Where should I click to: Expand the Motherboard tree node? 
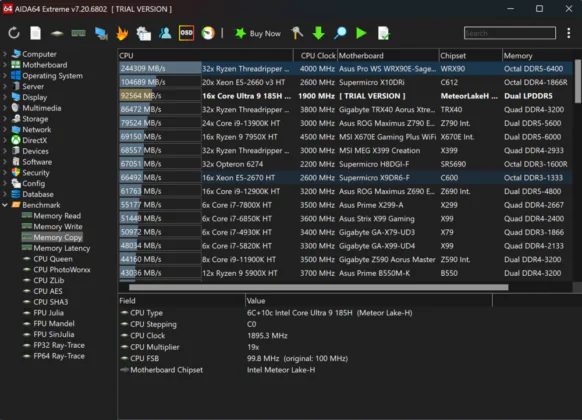[5, 65]
